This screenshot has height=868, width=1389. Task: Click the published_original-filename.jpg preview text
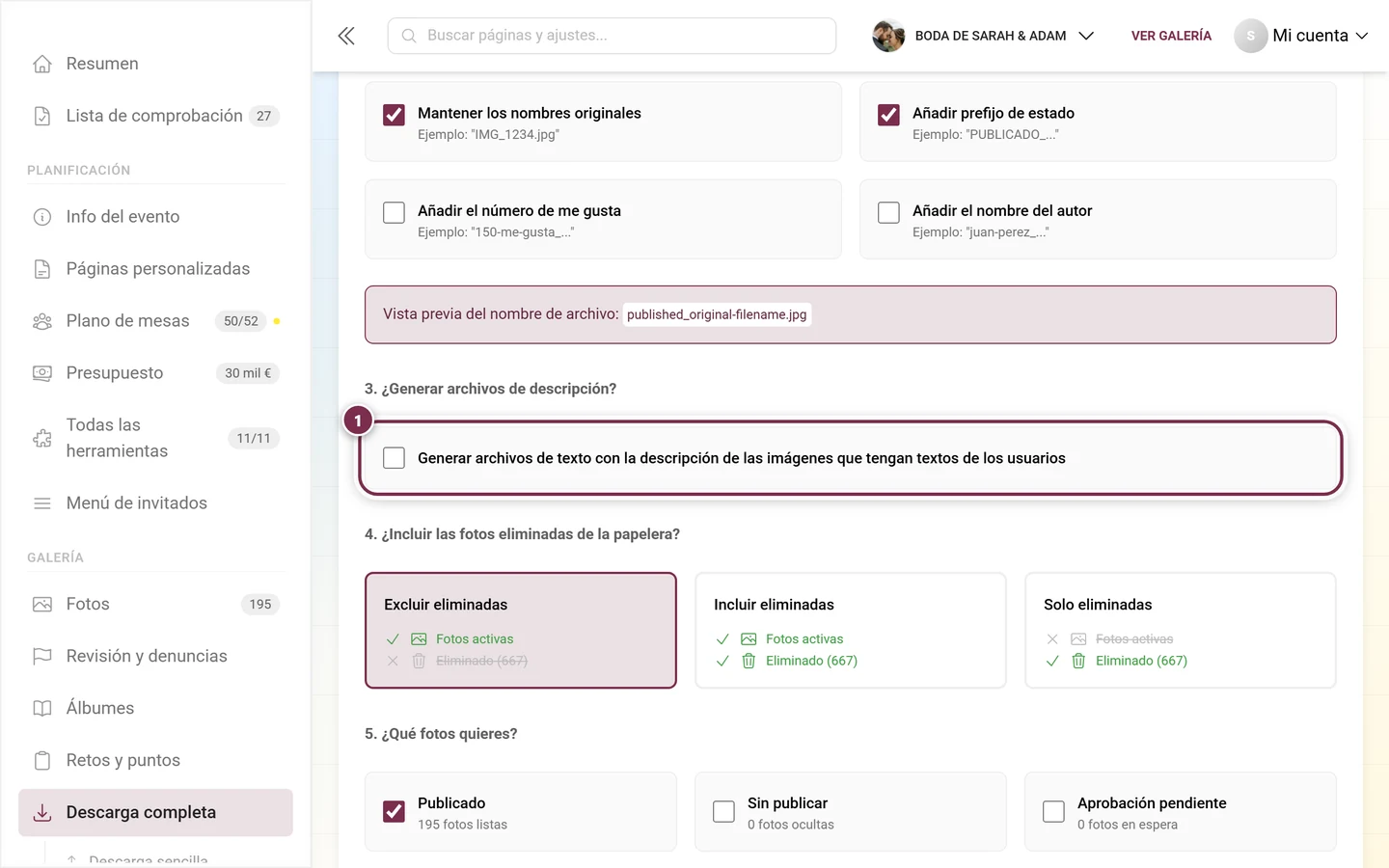point(717,314)
